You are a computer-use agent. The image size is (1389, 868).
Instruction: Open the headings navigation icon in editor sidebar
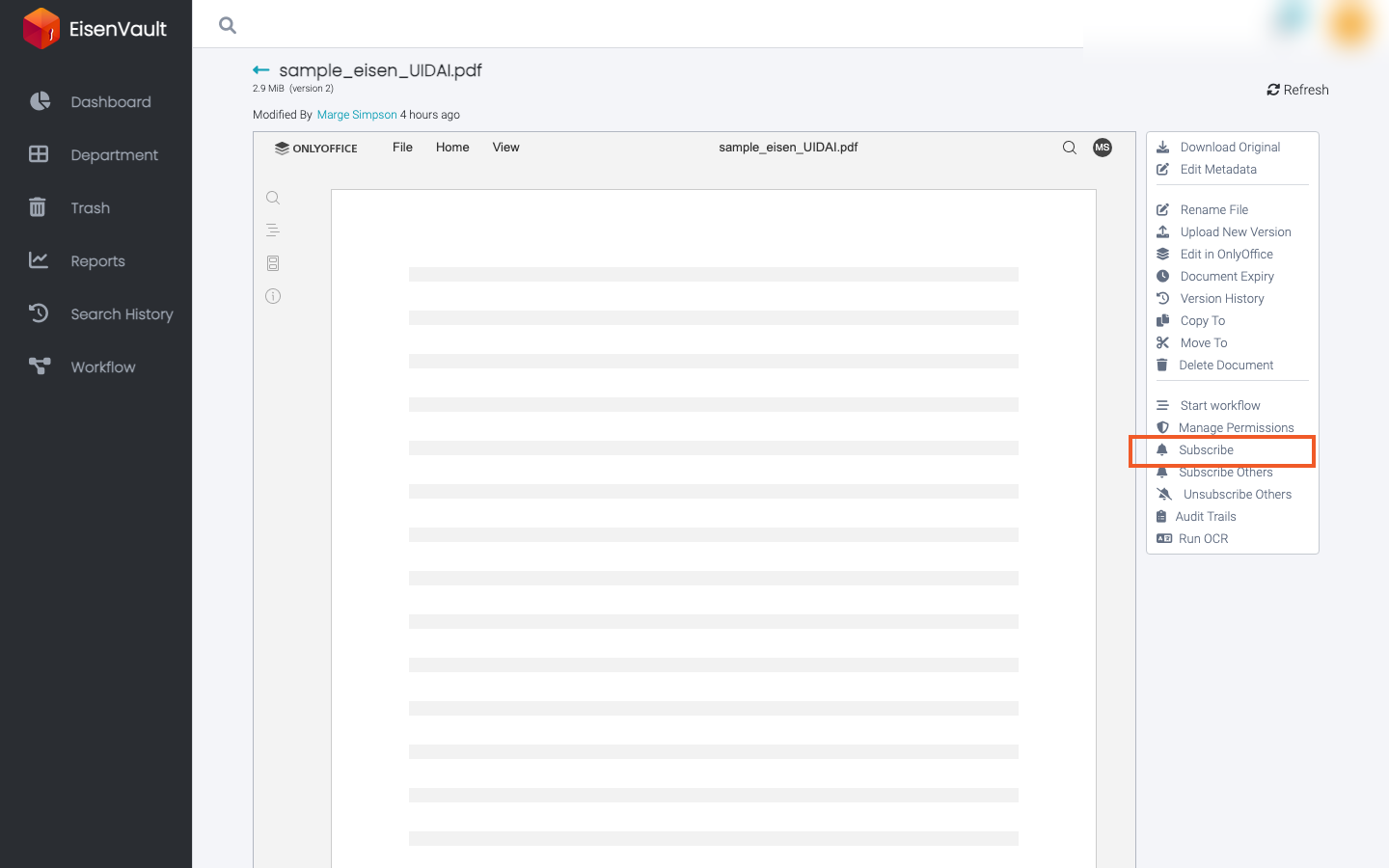pyautogui.click(x=273, y=231)
